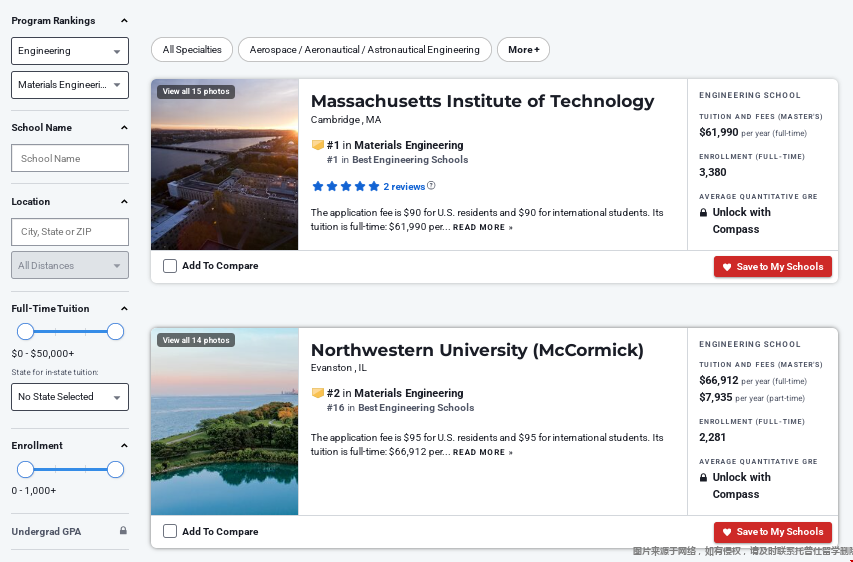Collapse the Full-Time Tuition section
853x562 pixels.
[124, 308]
